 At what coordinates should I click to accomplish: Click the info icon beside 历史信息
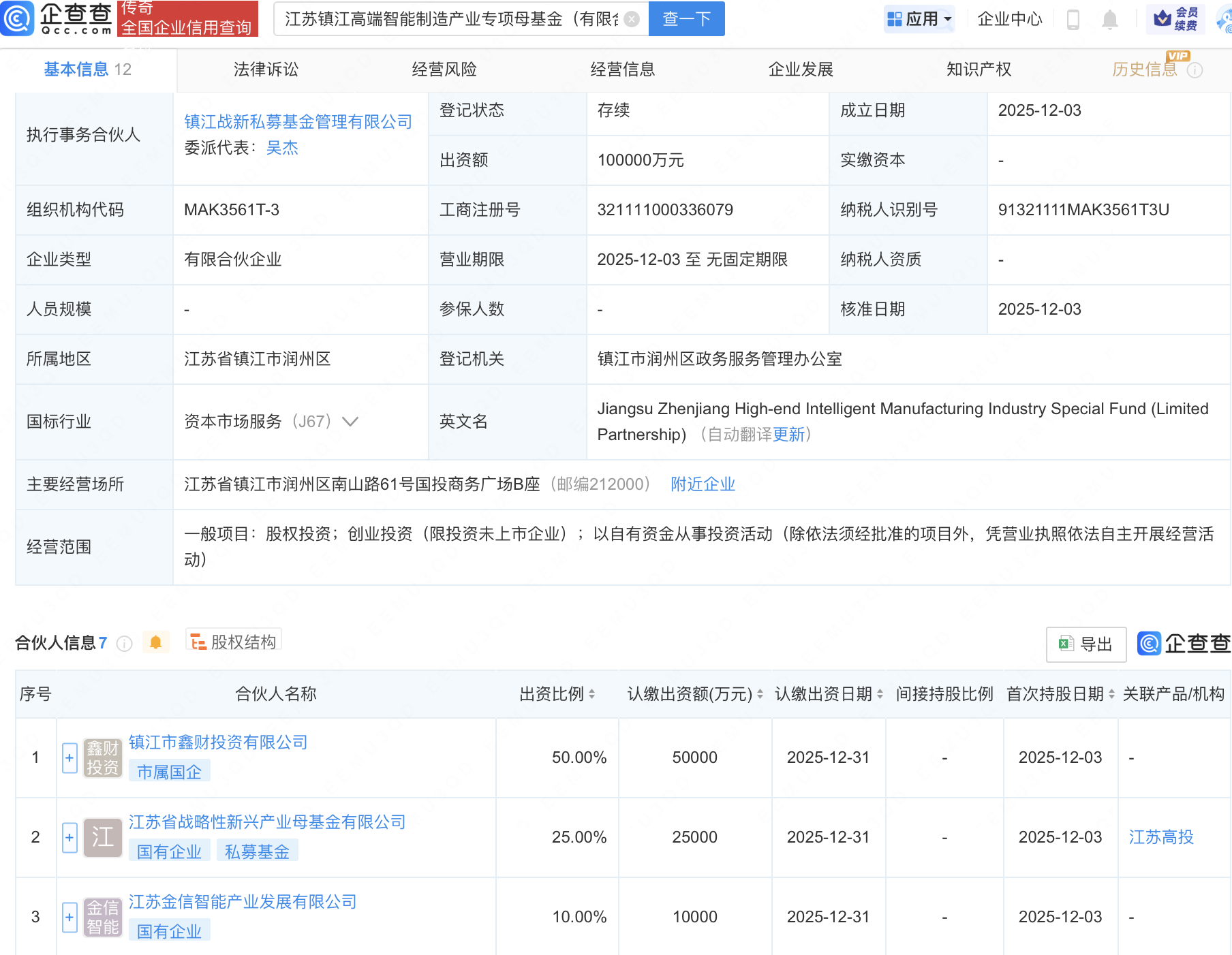[1195, 70]
